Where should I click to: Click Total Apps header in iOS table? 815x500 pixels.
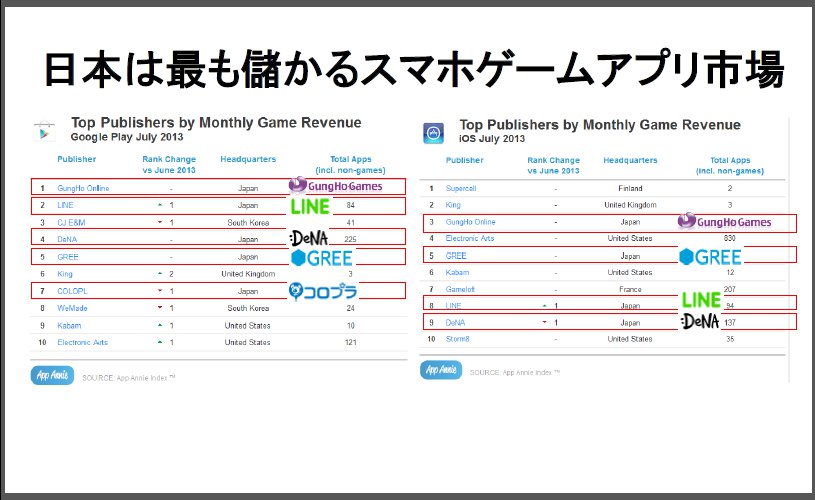(x=730, y=165)
